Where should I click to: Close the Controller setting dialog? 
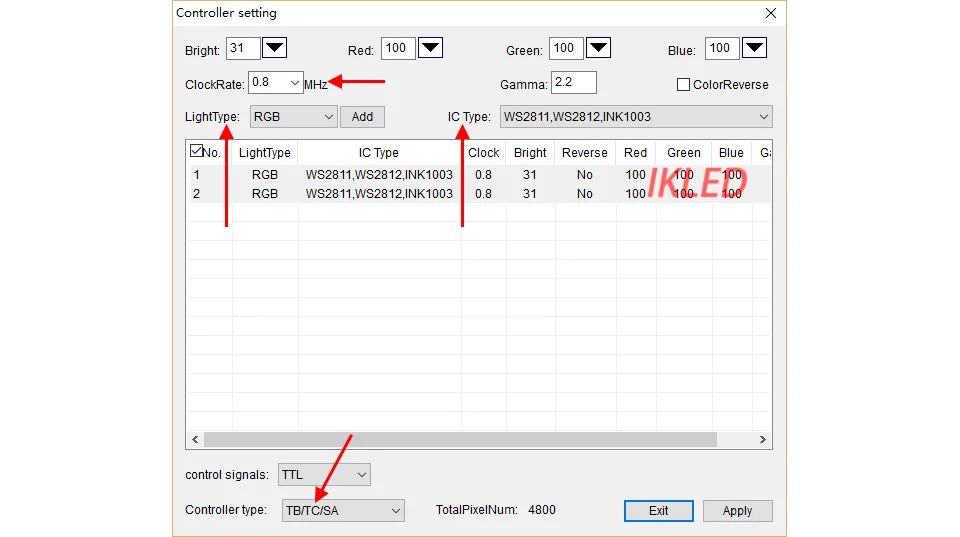coord(771,13)
